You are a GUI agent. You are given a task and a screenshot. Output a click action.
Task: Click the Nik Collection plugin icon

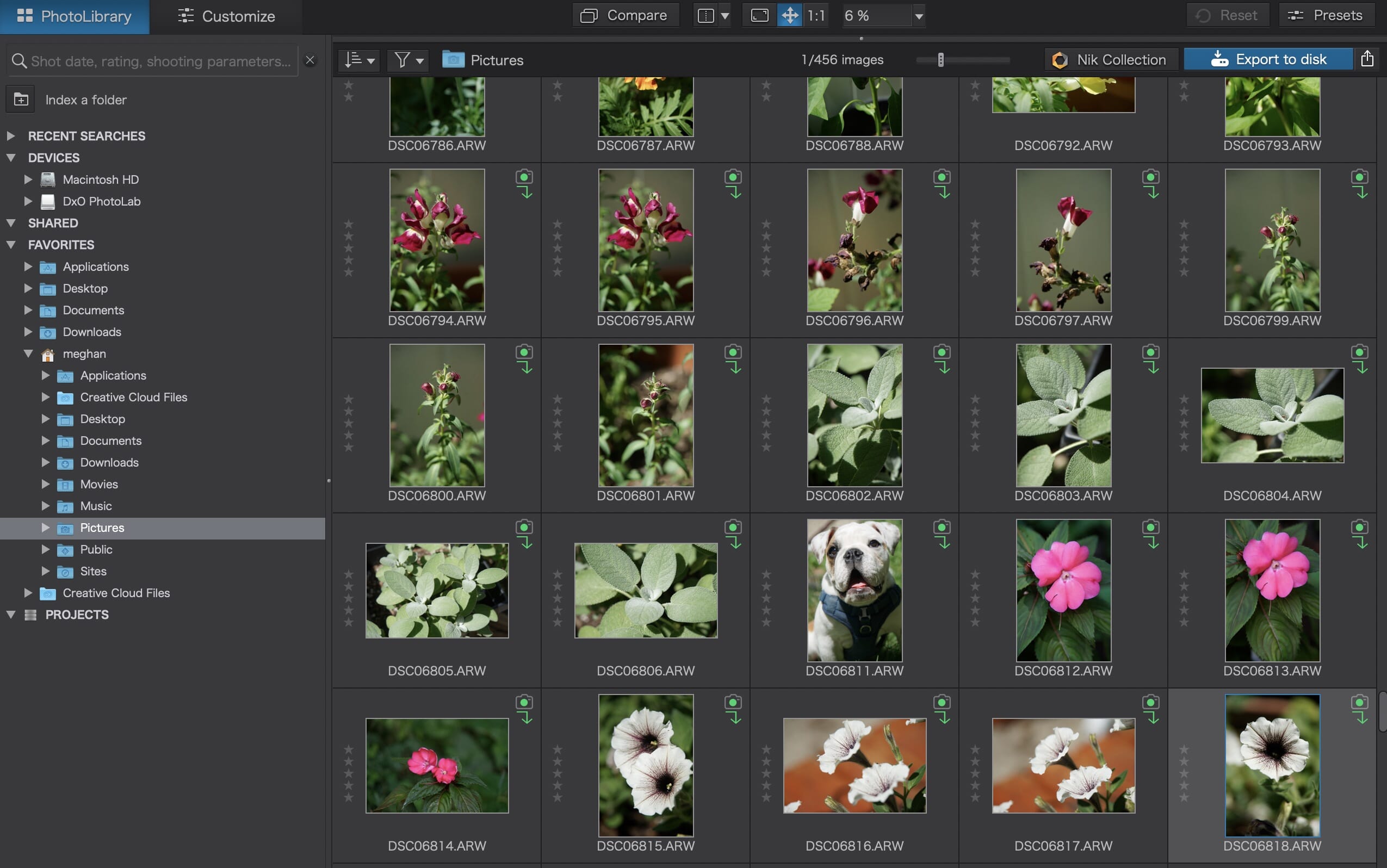[1059, 60]
